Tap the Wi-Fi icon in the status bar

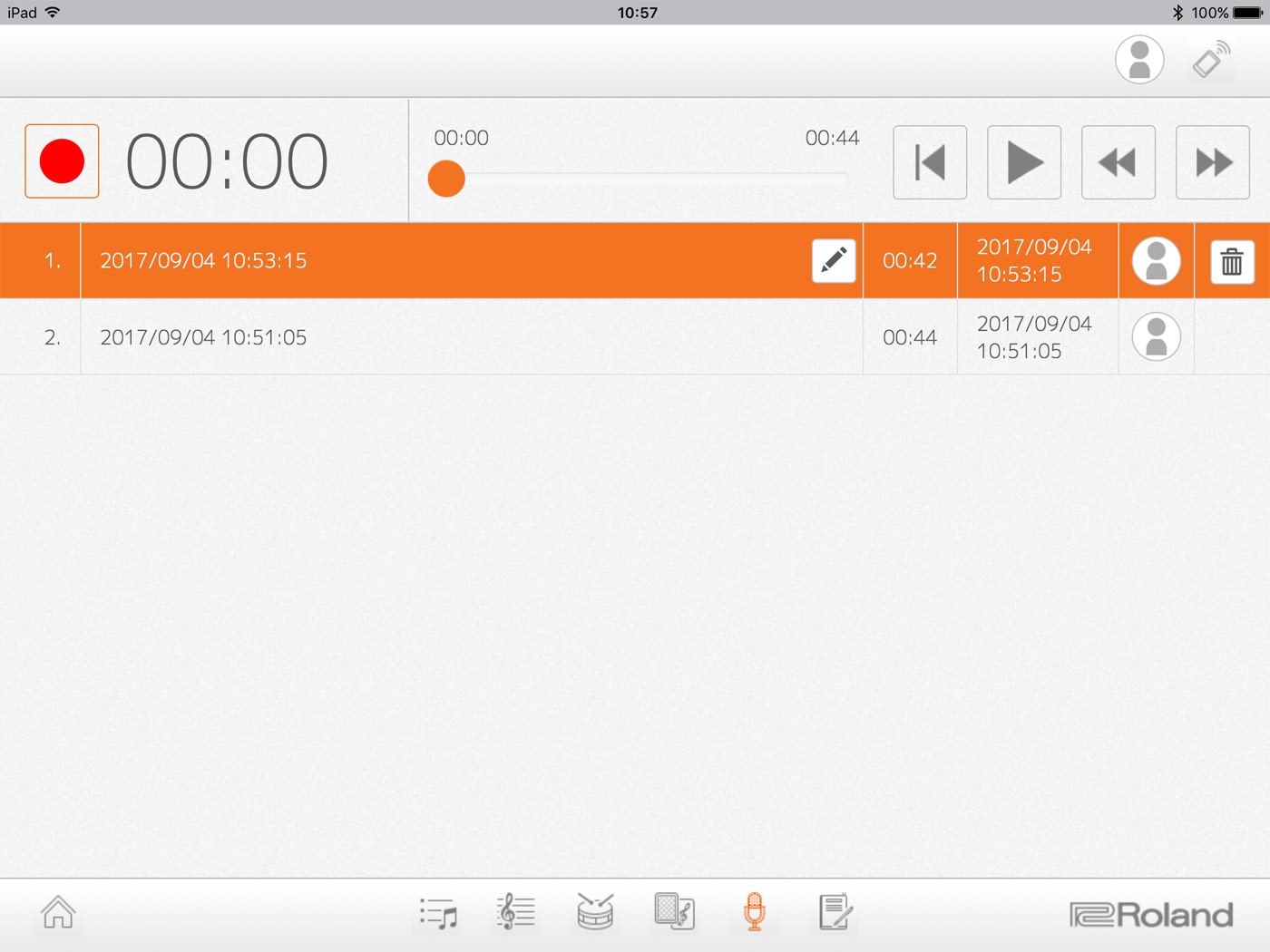(53, 12)
